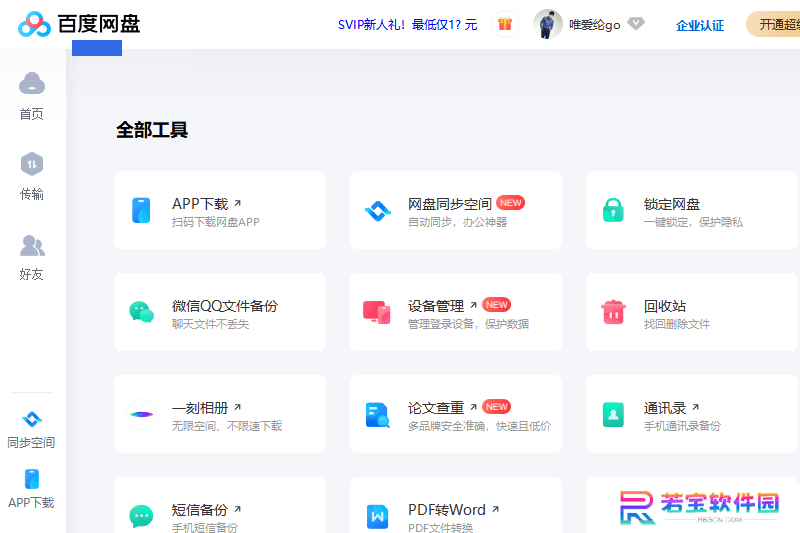
Task: Click the 网盘同步空间 sync icon in card
Action: pyautogui.click(x=378, y=210)
